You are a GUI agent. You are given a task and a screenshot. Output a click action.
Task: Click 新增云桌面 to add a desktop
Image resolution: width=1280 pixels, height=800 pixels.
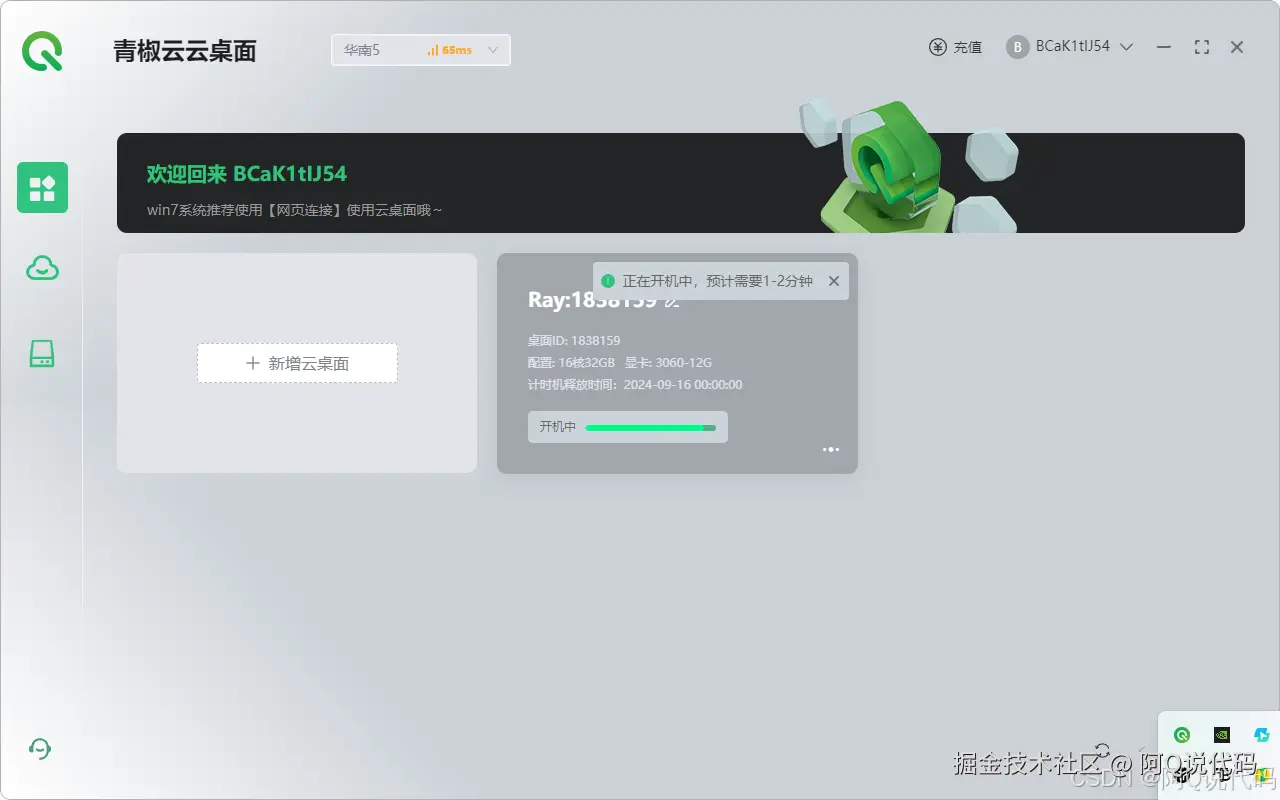(297, 363)
